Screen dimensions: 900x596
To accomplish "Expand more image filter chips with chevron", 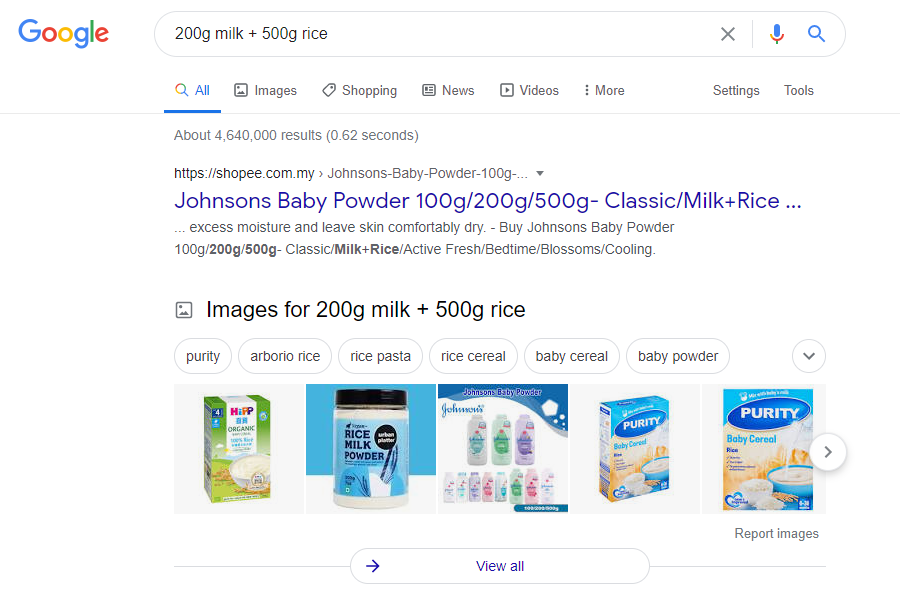I will pos(809,356).
